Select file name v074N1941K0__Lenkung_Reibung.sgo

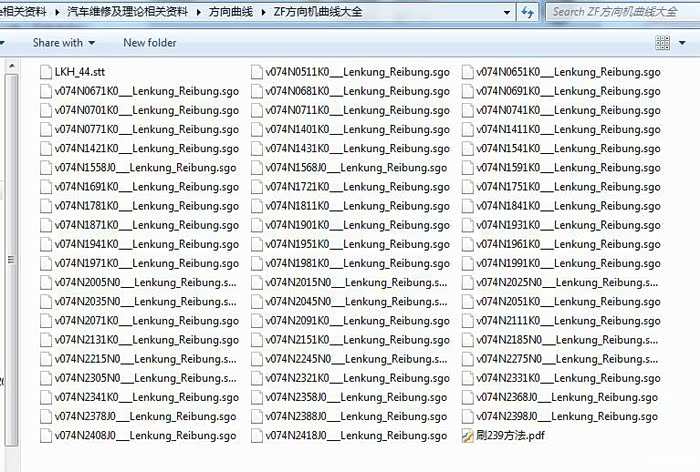(147, 245)
